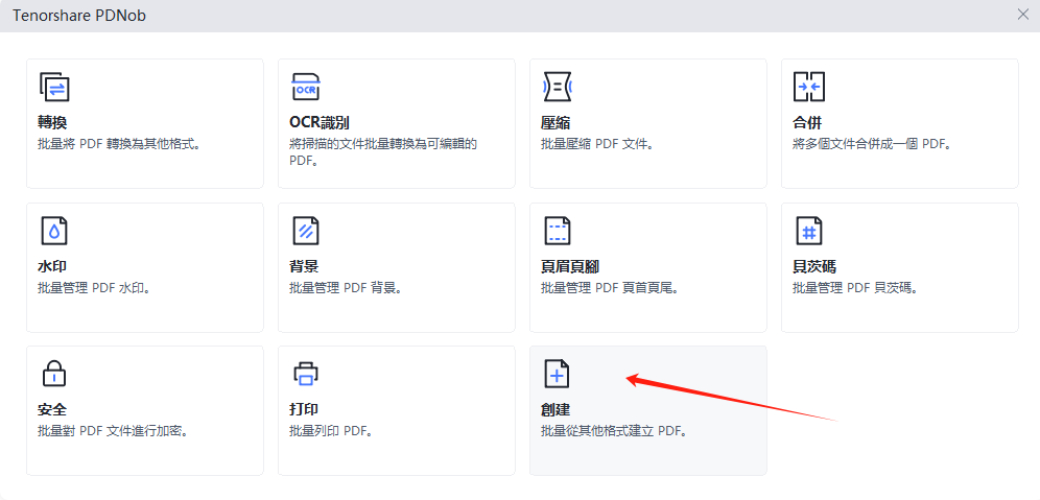This screenshot has height=500, width=1040.
Task: Close the Tenorshare PDNob dialog
Action: click(1023, 15)
